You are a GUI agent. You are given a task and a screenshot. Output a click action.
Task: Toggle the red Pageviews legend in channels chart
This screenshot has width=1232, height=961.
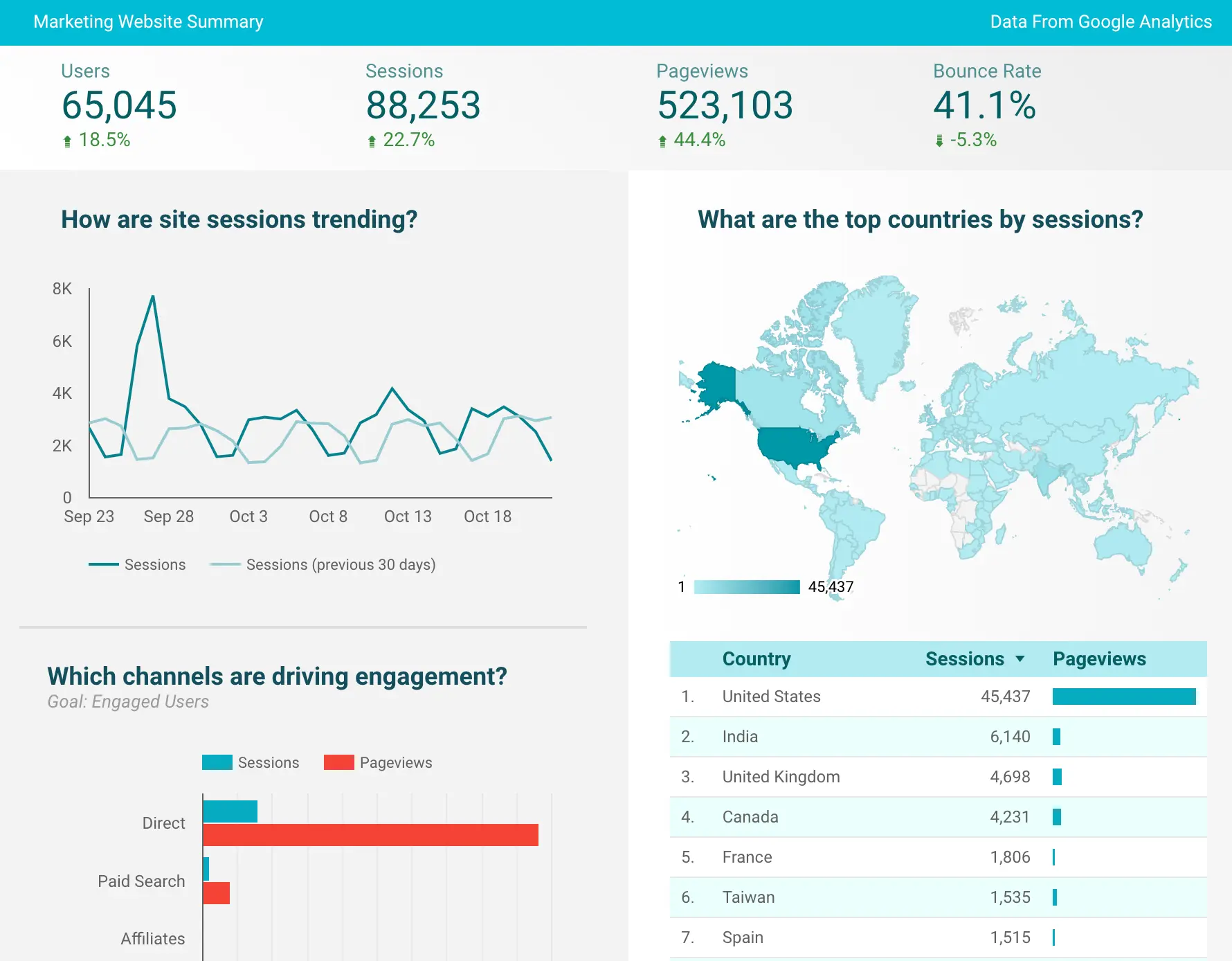[378, 762]
